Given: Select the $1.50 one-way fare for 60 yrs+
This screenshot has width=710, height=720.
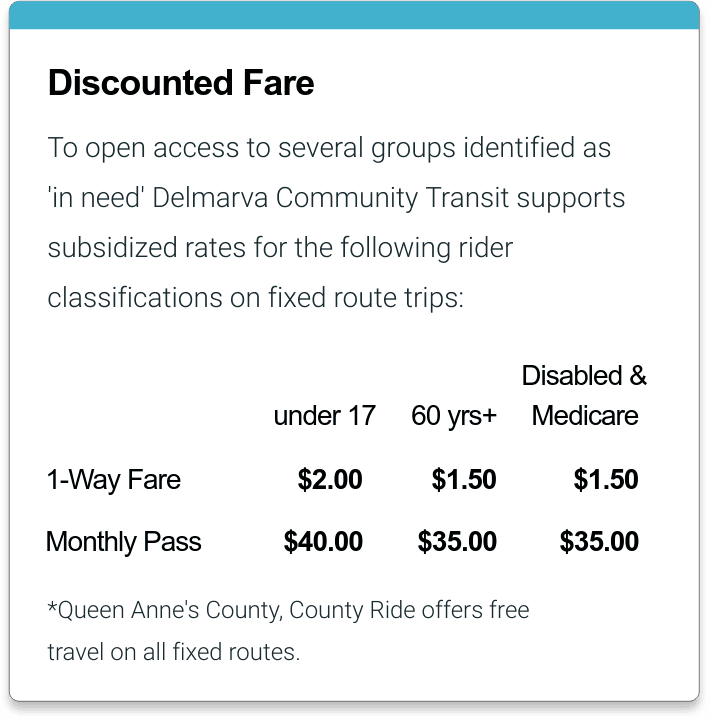Looking at the screenshot, I should (464, 480).
